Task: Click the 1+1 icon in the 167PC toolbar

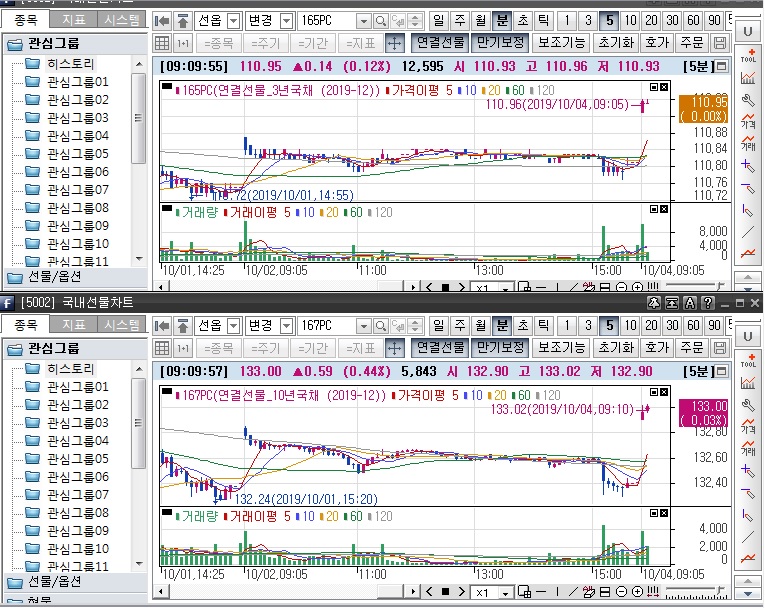Action: (x=183, y=348)
